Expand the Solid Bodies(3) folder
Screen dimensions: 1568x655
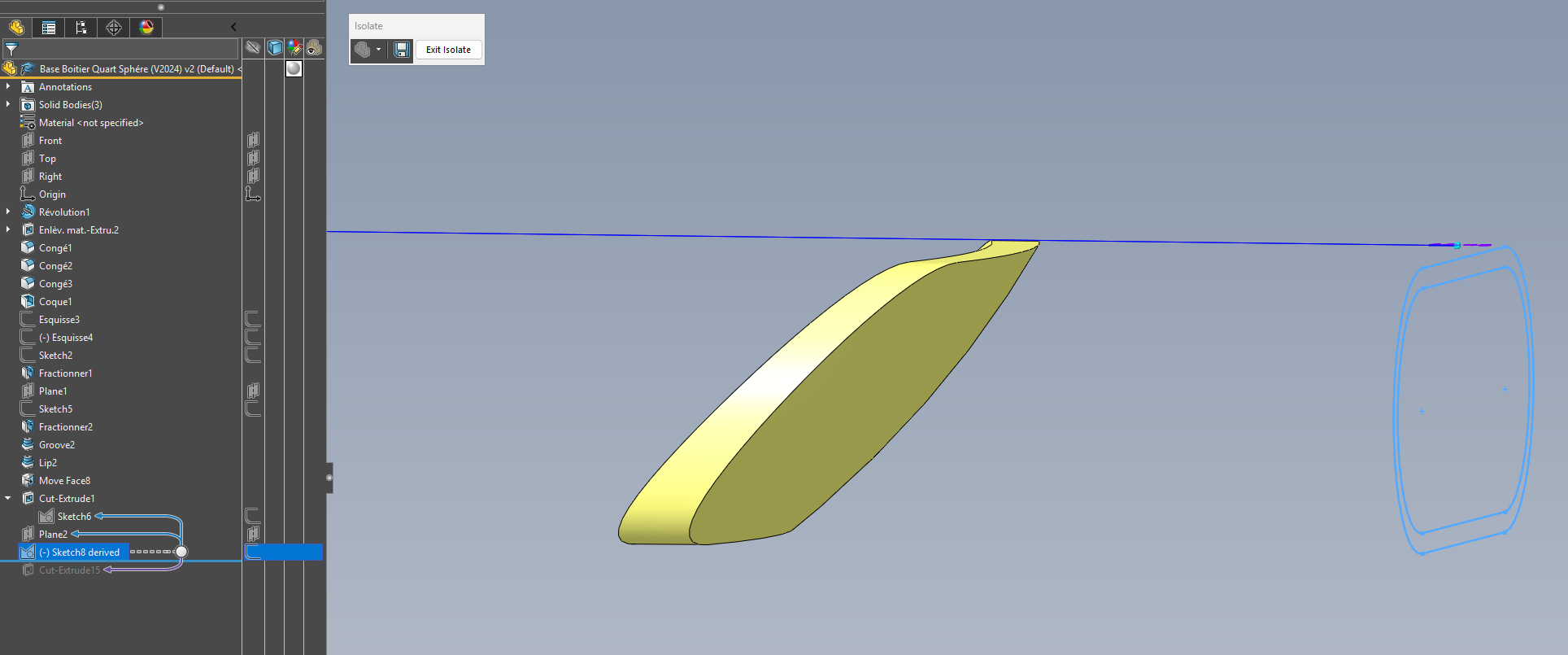8,104
